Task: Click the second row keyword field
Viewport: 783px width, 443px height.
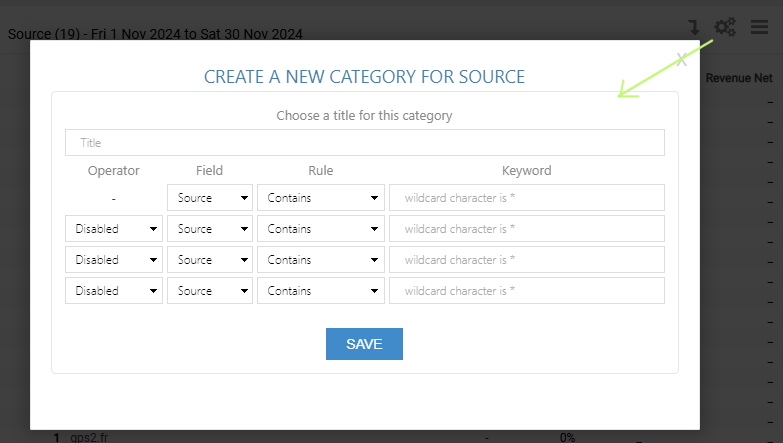Action: pos(527,229)
